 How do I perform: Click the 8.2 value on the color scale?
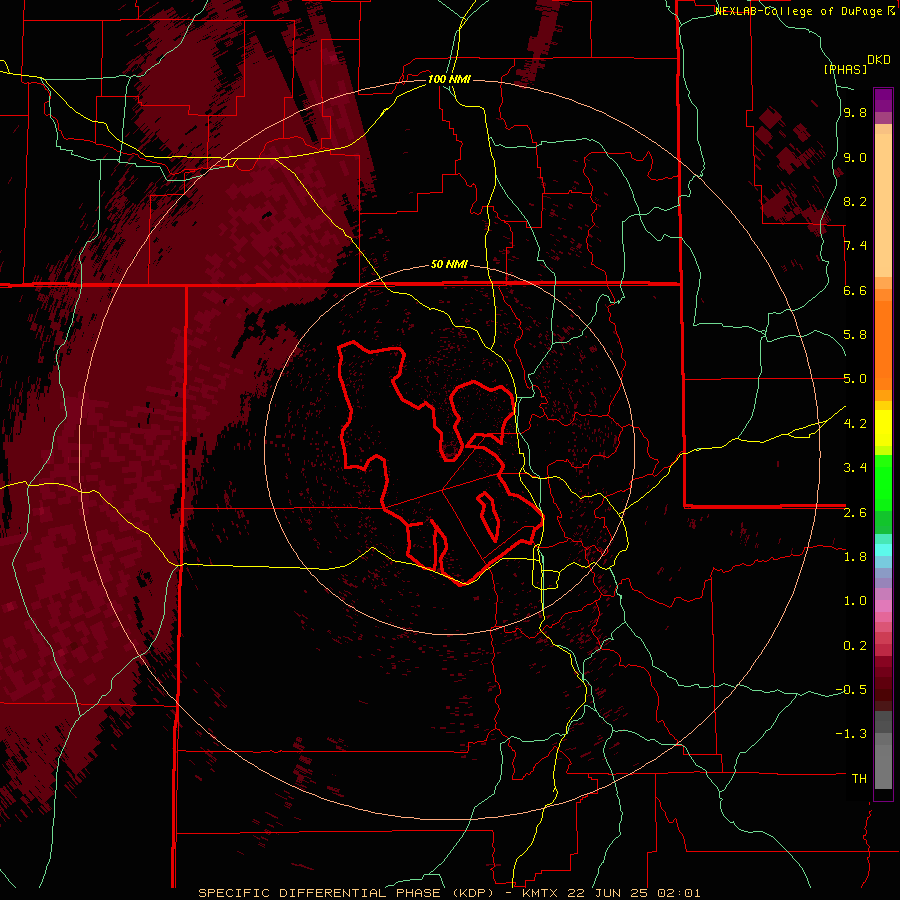855,202
